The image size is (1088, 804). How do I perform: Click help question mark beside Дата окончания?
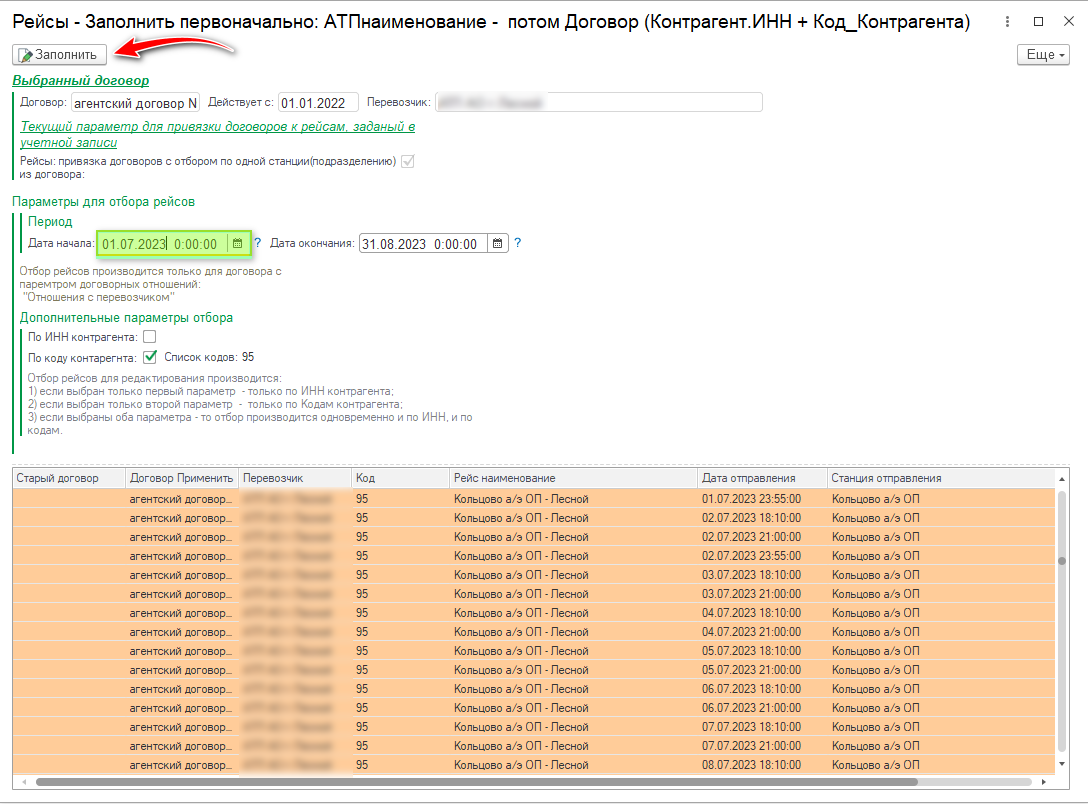[517, 243]
